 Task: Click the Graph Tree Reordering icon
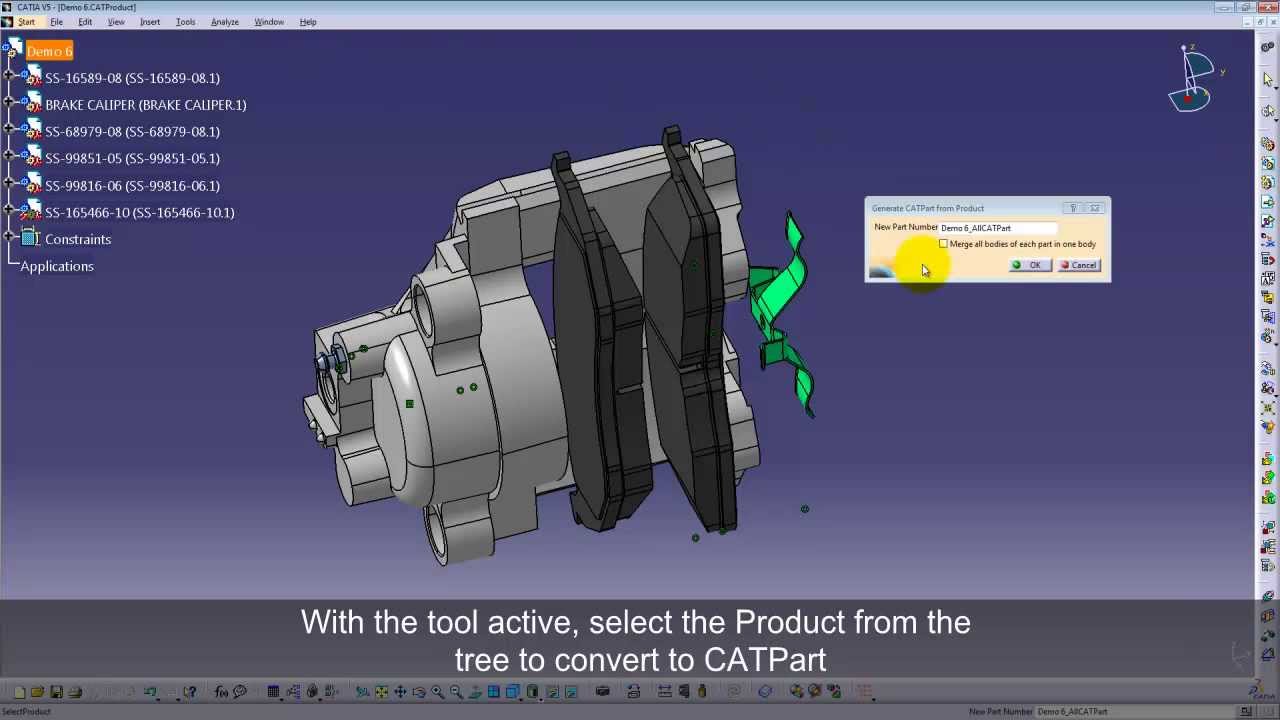pyautogui.click(x=1268, y=259)
